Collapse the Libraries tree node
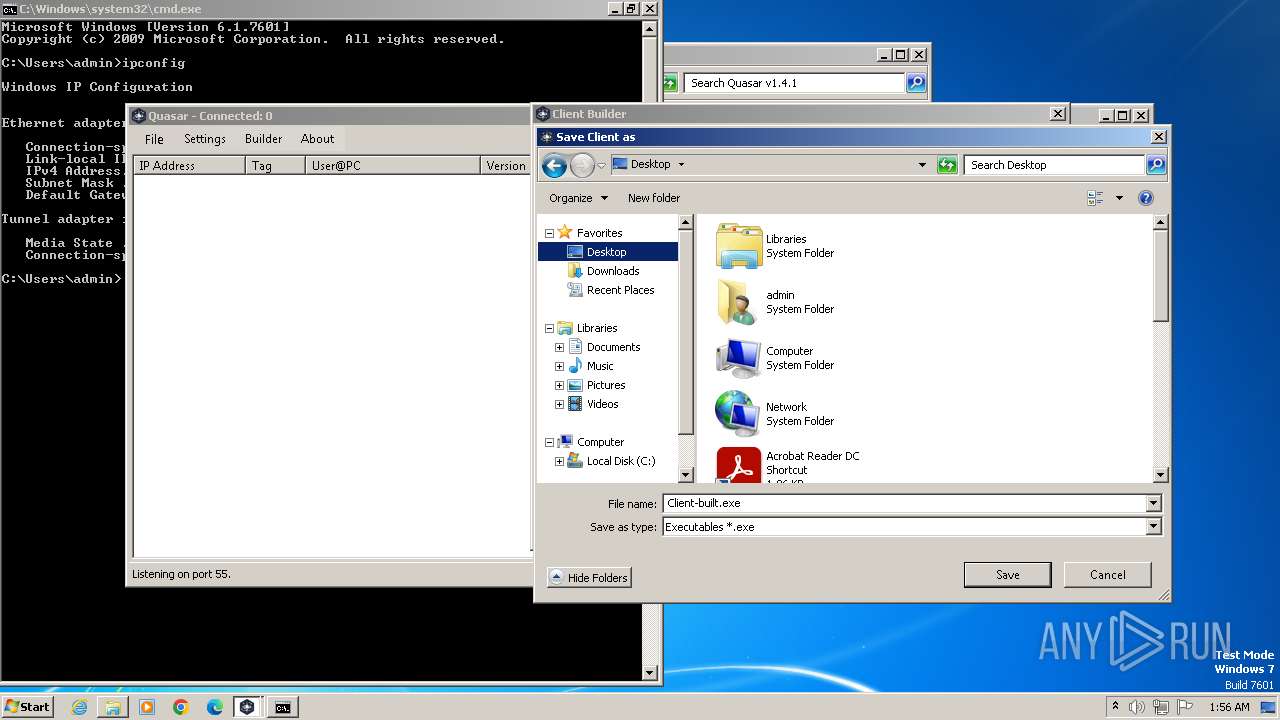This screenshot has width=1280, height=720. pos(549,328)
